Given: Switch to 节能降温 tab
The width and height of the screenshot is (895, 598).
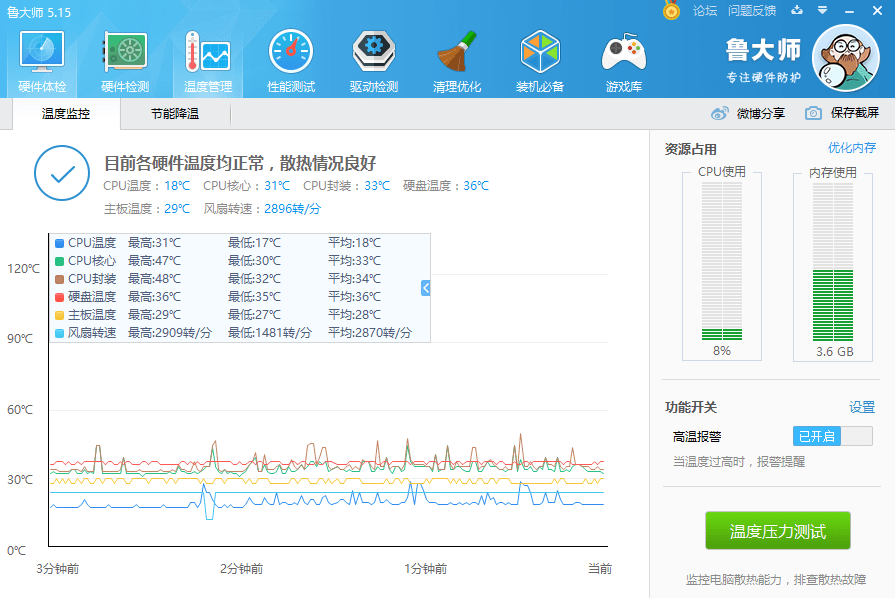Looking at the screenshot, I should click(175, 114).
